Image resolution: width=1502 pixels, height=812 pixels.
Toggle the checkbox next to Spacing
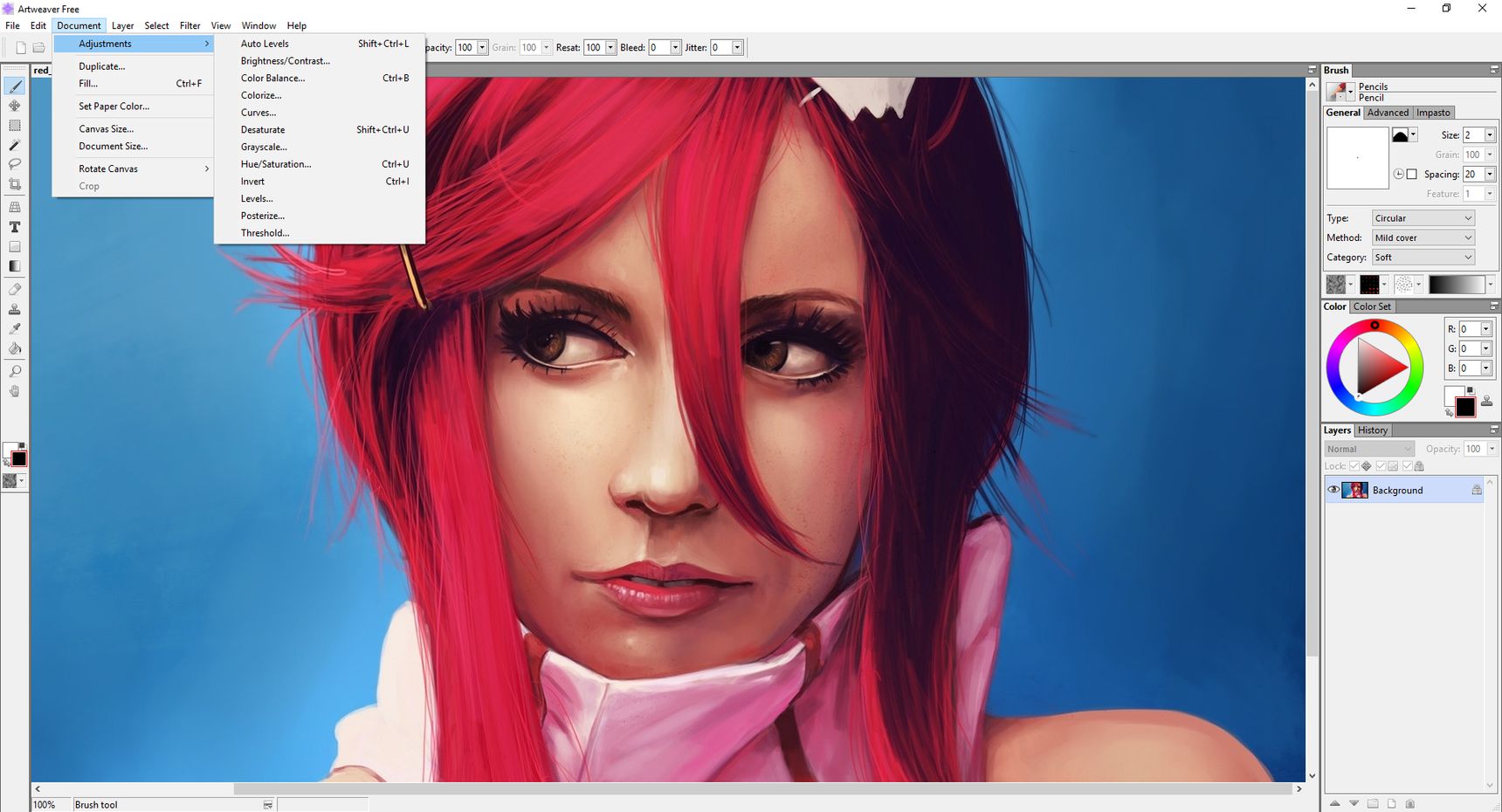(1411, 174)
